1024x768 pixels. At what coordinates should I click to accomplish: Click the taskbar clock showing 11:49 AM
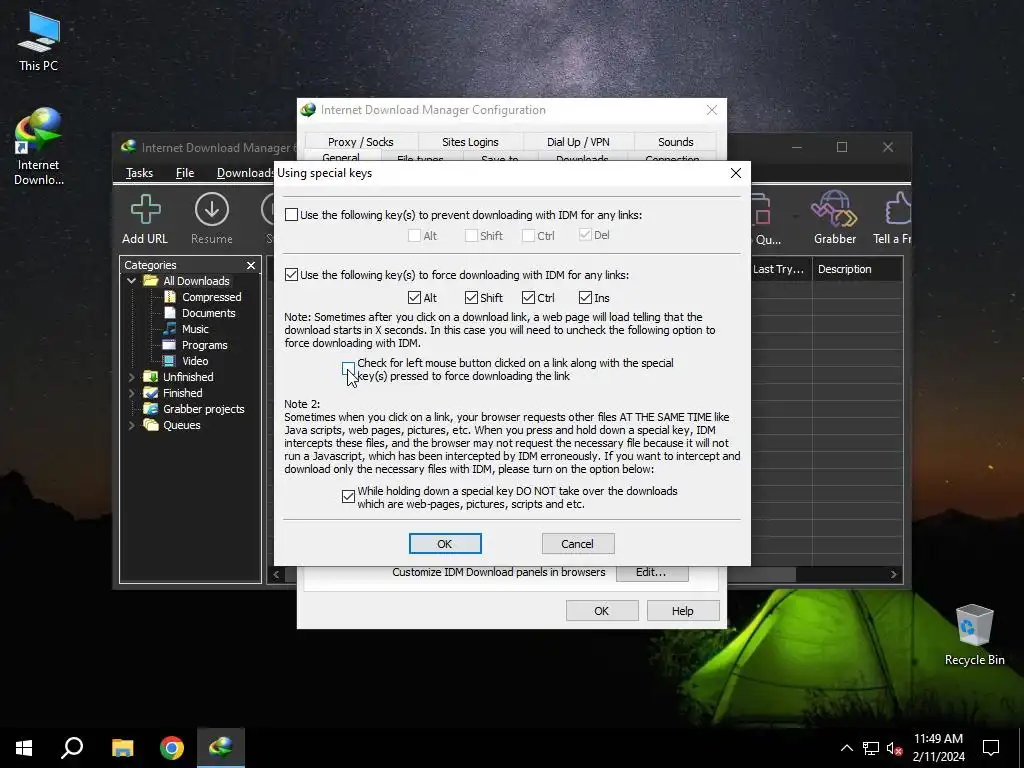938,748
